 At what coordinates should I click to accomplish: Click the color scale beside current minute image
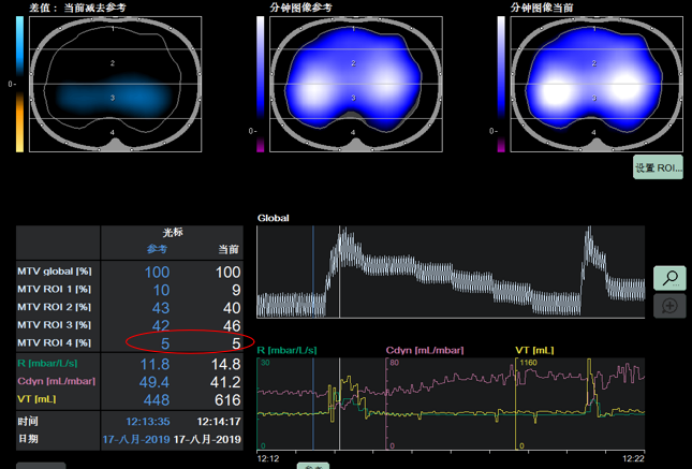pos(501,84)
